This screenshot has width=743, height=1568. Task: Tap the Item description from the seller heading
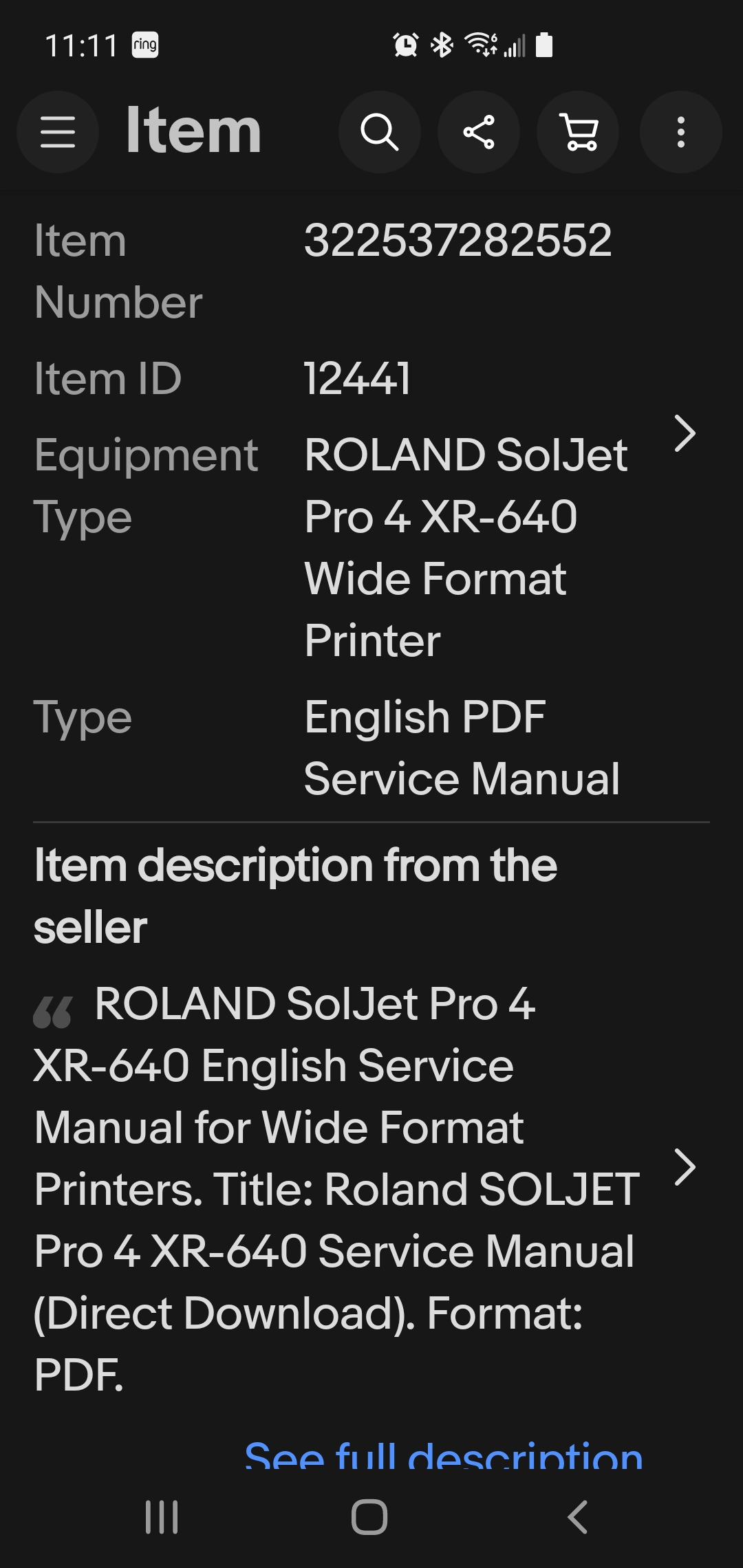coord(295,895)
